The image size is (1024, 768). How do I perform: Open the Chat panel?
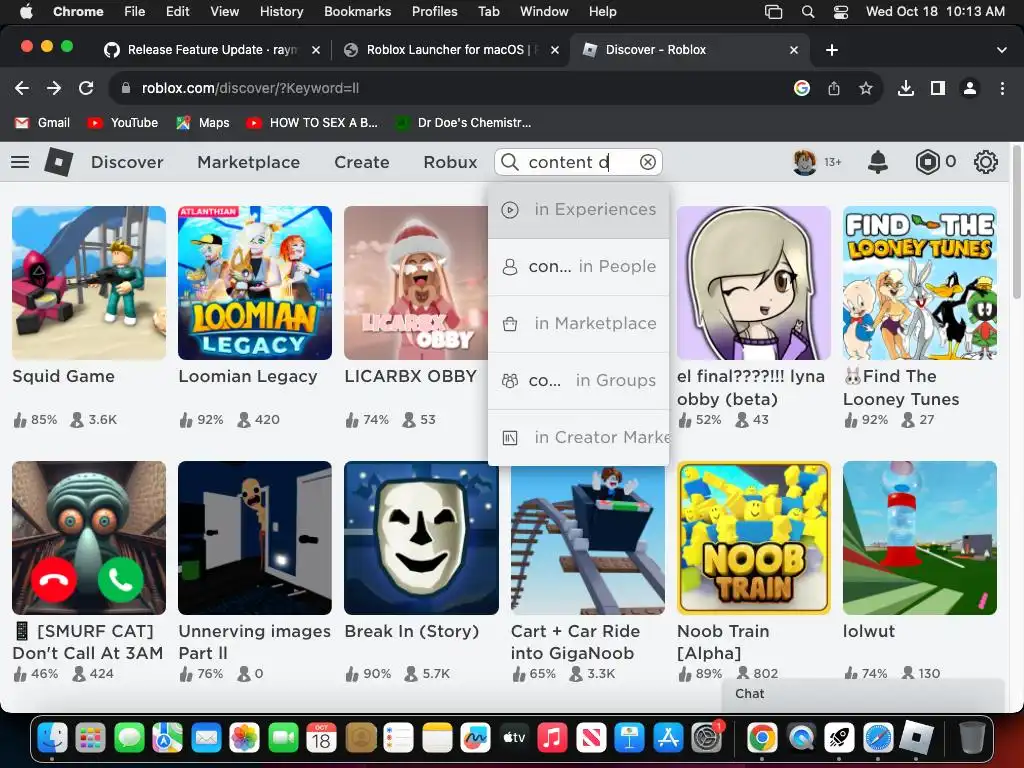pyautogui.click(x=862, y=694)
